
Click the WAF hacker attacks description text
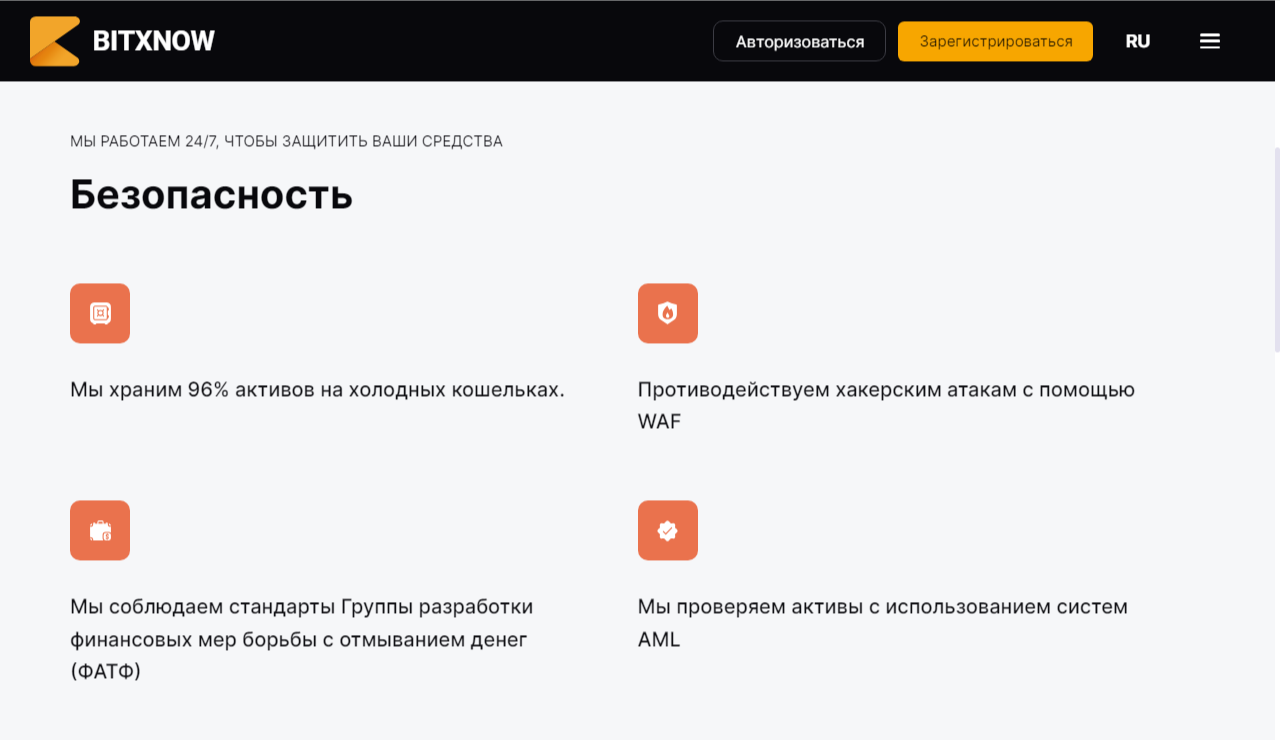tap(886, 405)
